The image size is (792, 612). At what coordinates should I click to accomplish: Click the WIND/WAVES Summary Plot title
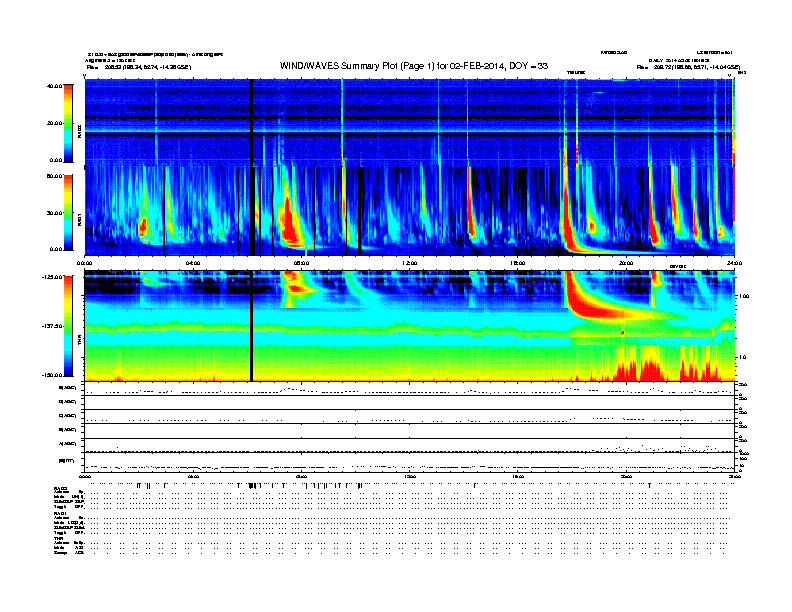[x=414, y=66]
